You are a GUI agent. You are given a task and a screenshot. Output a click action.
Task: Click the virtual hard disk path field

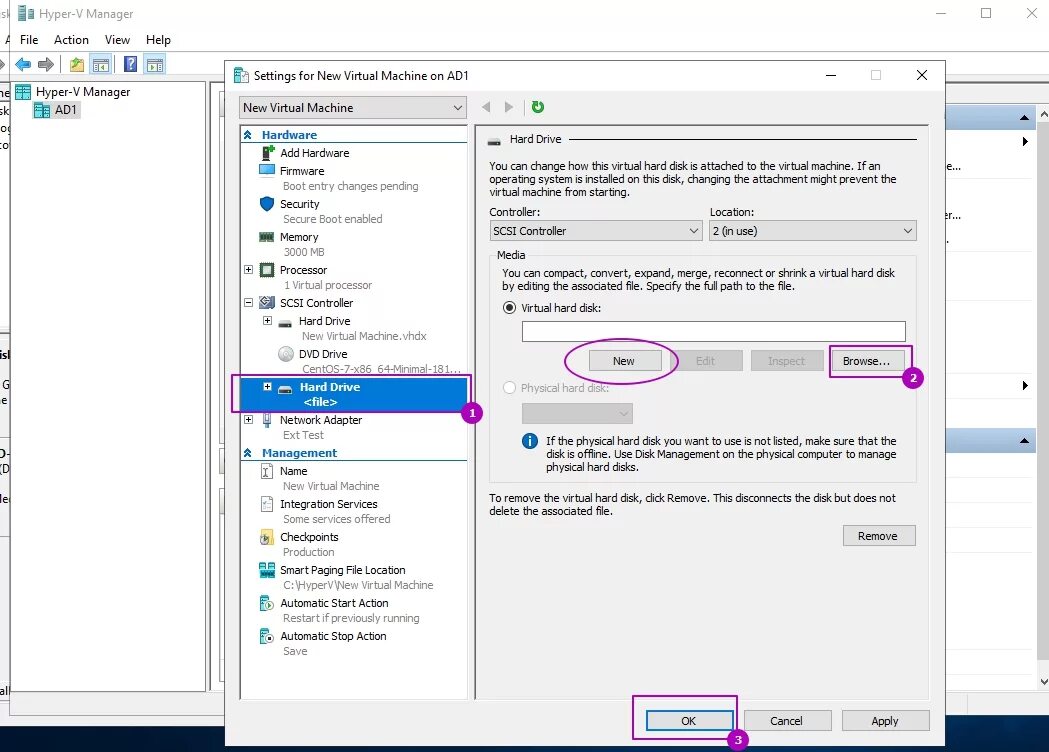coord(713,331)
